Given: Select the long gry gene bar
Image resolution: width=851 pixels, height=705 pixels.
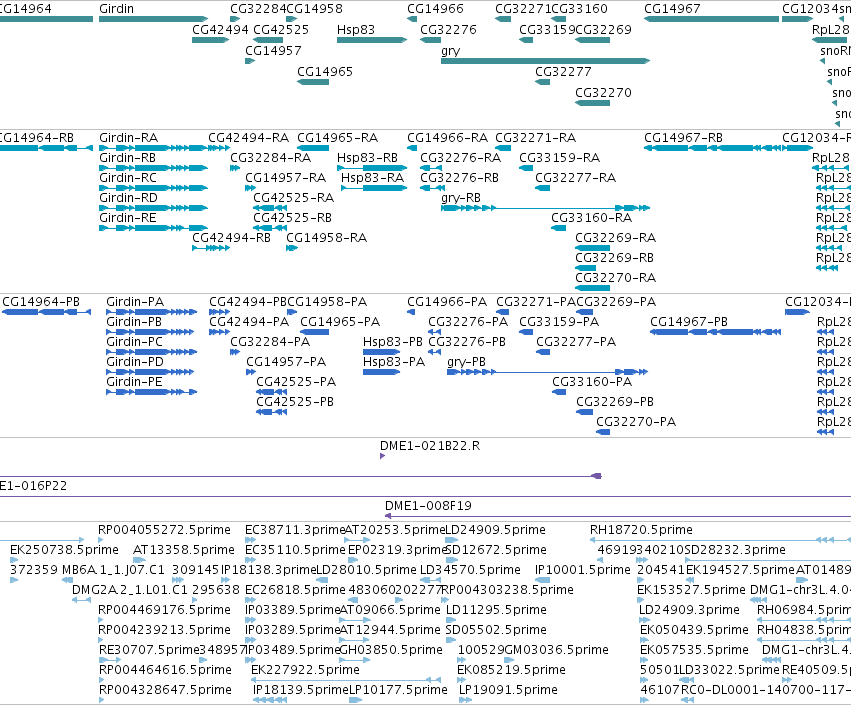Looking at the screenshot, I should click(x=545, y=61).
